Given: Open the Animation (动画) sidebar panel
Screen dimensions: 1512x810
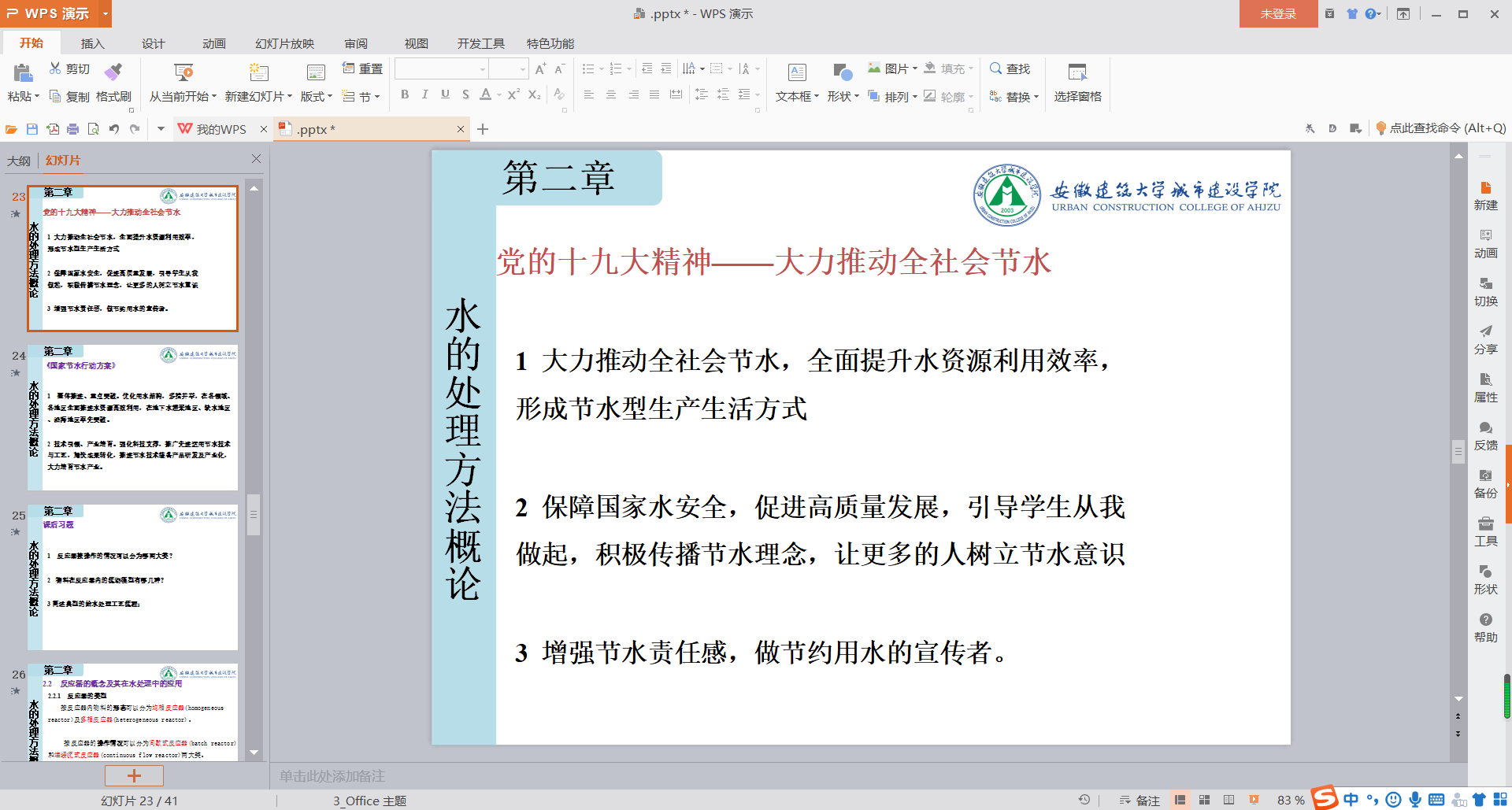Looking at the screenshot, I should coord(1485,243).
